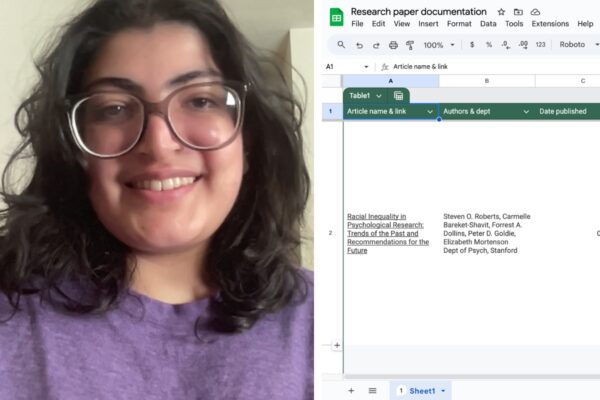Move document using the folder icon
600x400 pixels.
coord(518,12)
